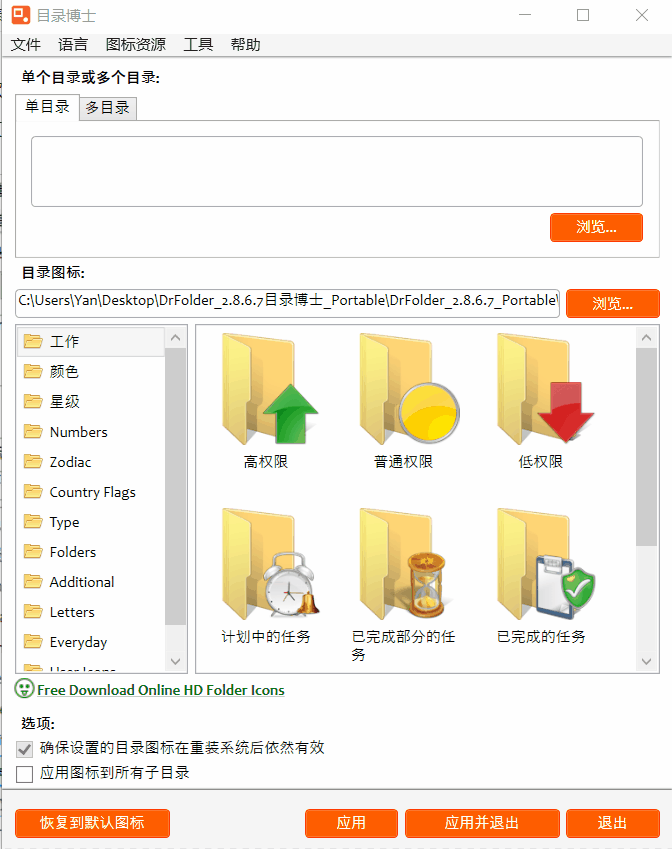The image size is (672, 849).
Task: Choose the 已完成部分的任务 hourglass folder icon
Action: click(x=405, y=564)
